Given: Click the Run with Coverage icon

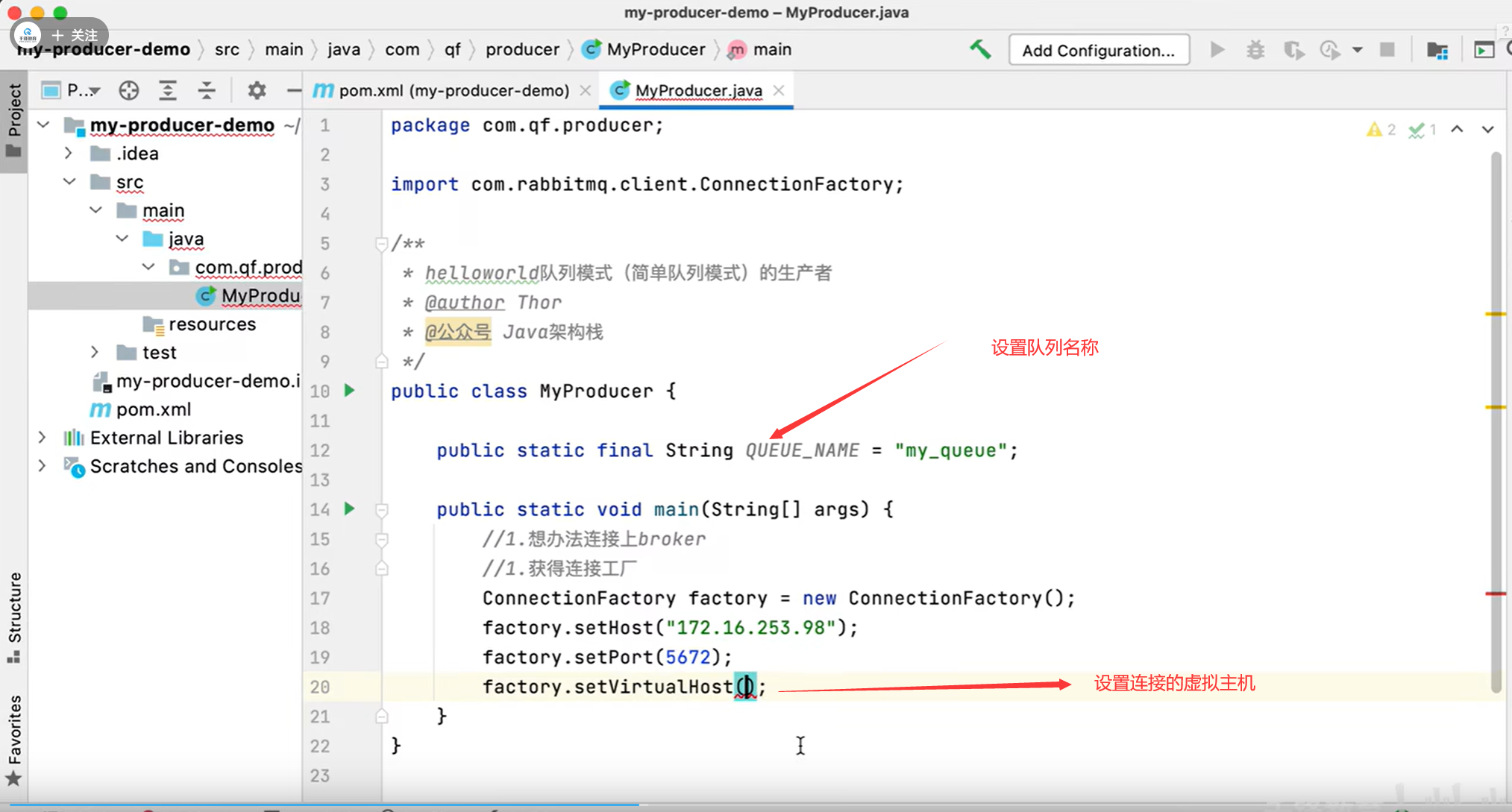Looking at the screenshot, I should point(1293,50).
